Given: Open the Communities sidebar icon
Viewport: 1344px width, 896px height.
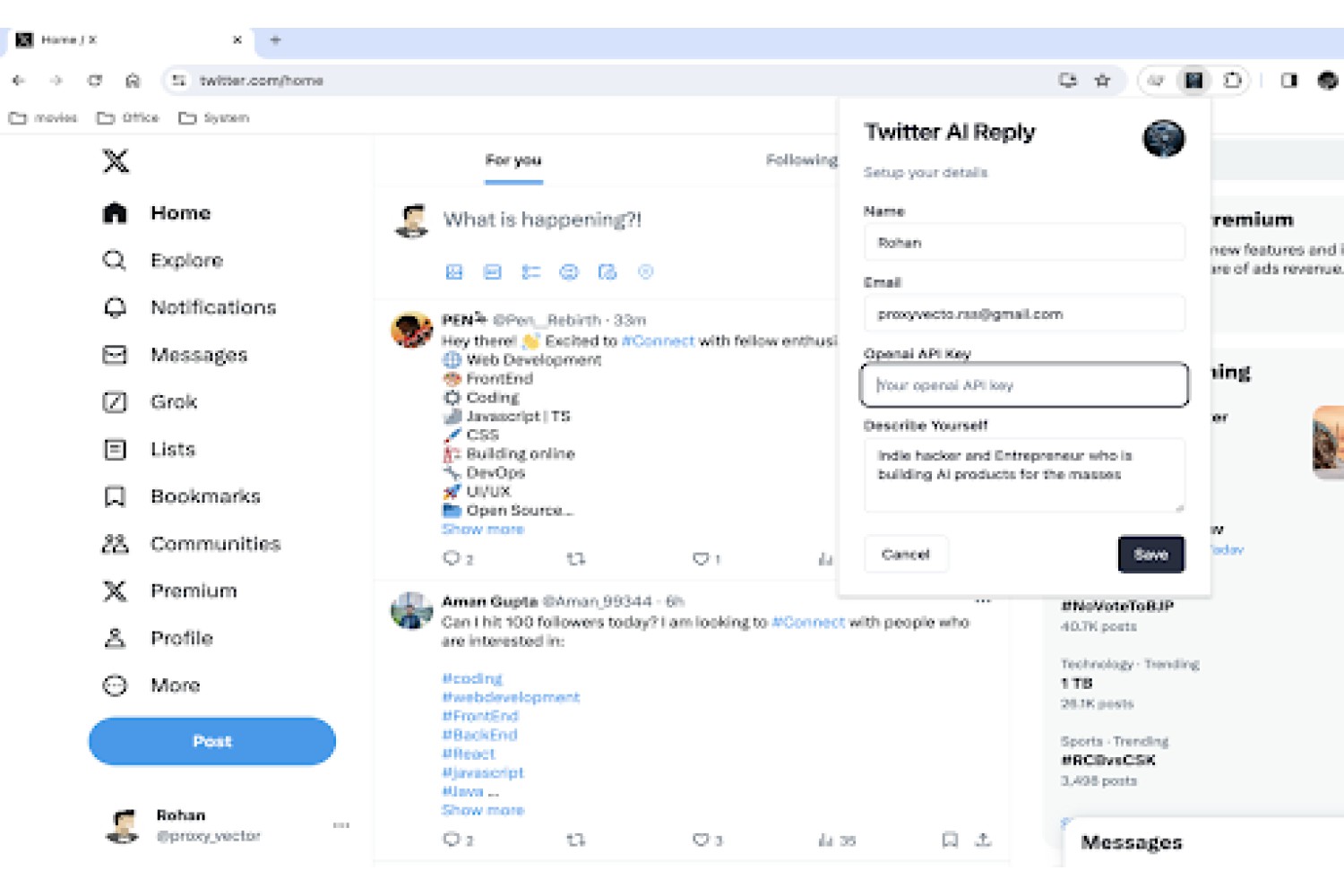Looking at the screenshot, I should click(115, 544).
